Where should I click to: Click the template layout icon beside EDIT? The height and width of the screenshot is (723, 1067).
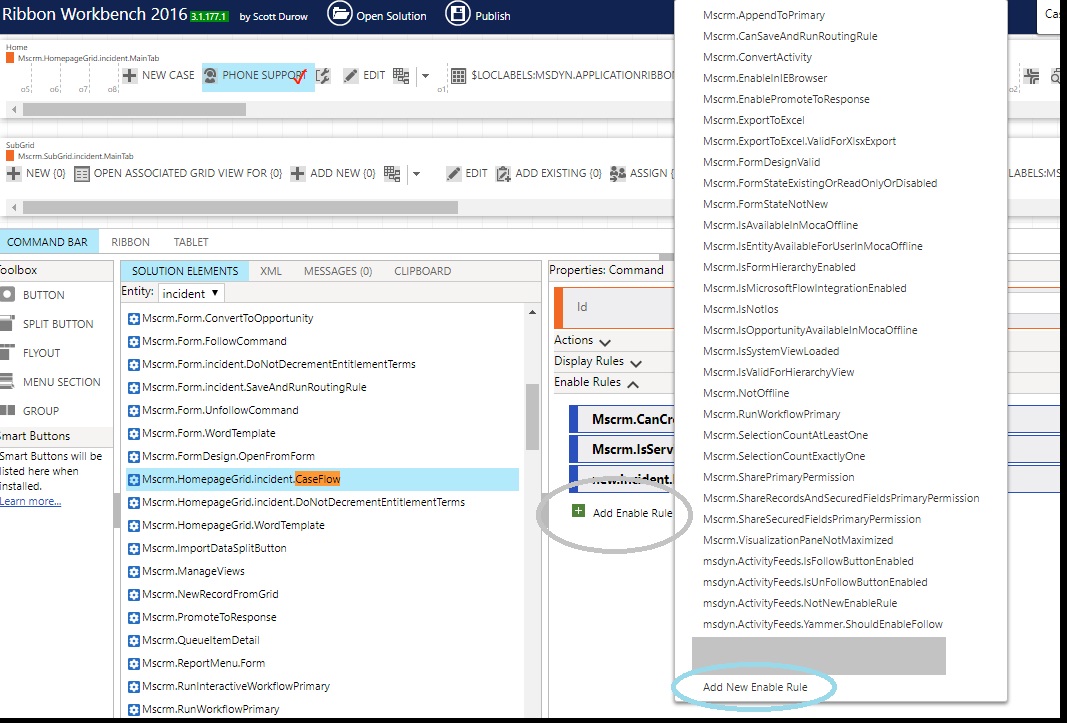click(x=400, y=75)
